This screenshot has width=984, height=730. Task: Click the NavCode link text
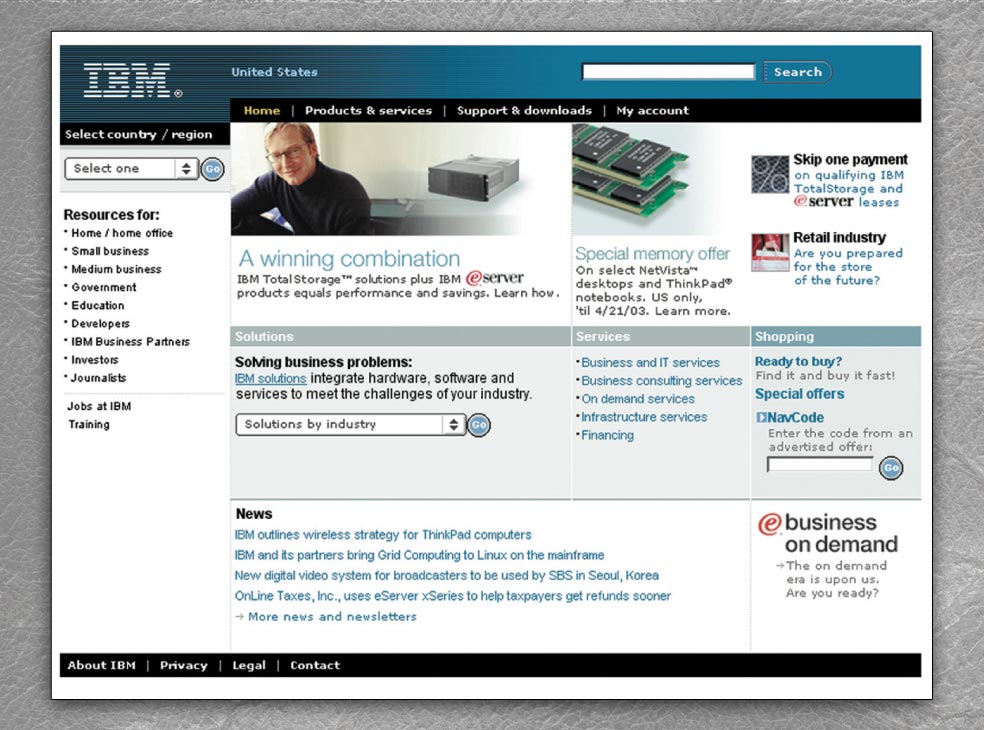coord(795,417)
